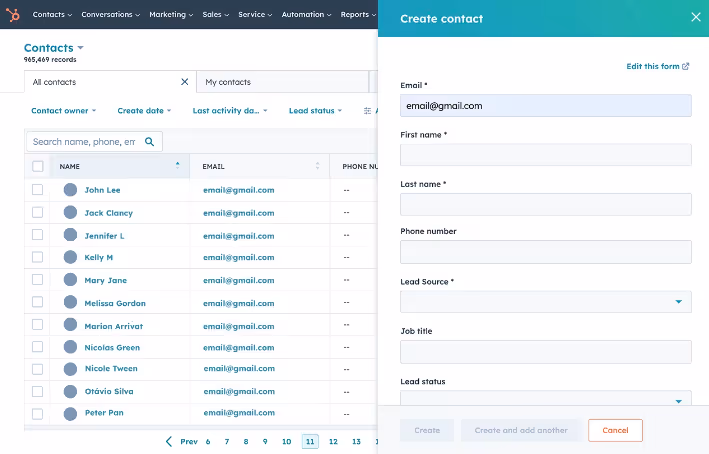Select the Marion Arrivat row checkbox
This screenshot has height=454, width=709.
pos(38,325)
